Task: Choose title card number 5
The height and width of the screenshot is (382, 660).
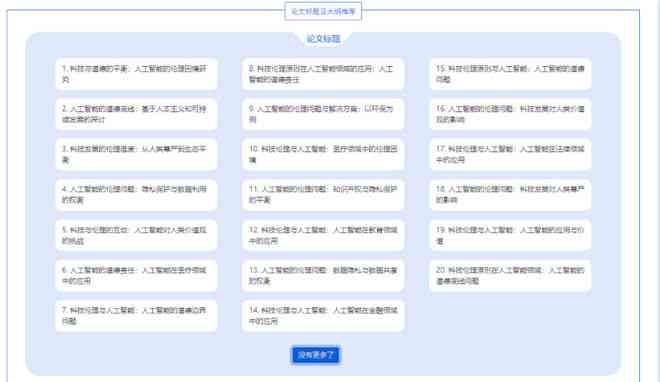Action: [x=136, y=235]
